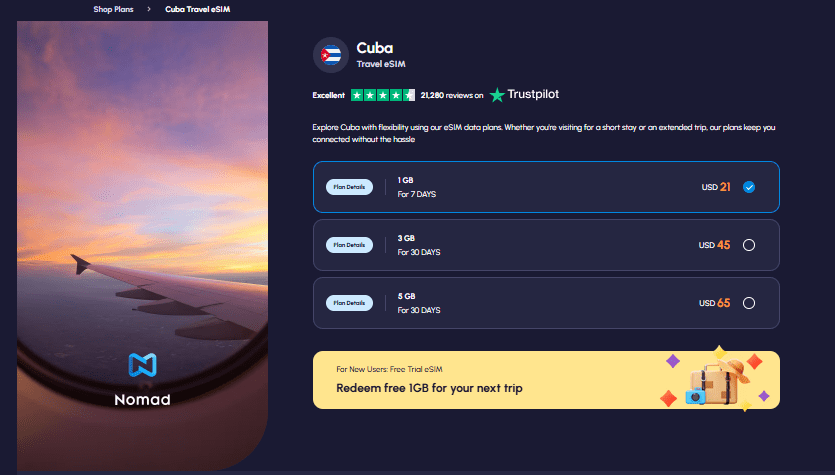Click the Trustpilot star logo
The width and height of the screenshot is (835, 475).
click(497, 95)
